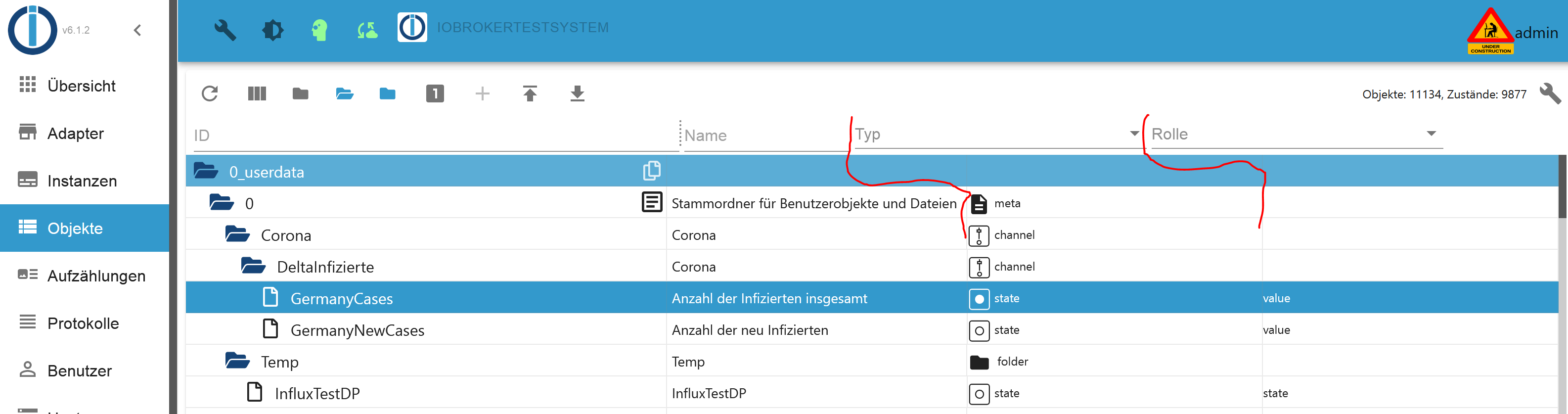This screenshot has width=1568, height=414.
Task: Open the Instanzen menu item
Action: click(x=85, y=181)
